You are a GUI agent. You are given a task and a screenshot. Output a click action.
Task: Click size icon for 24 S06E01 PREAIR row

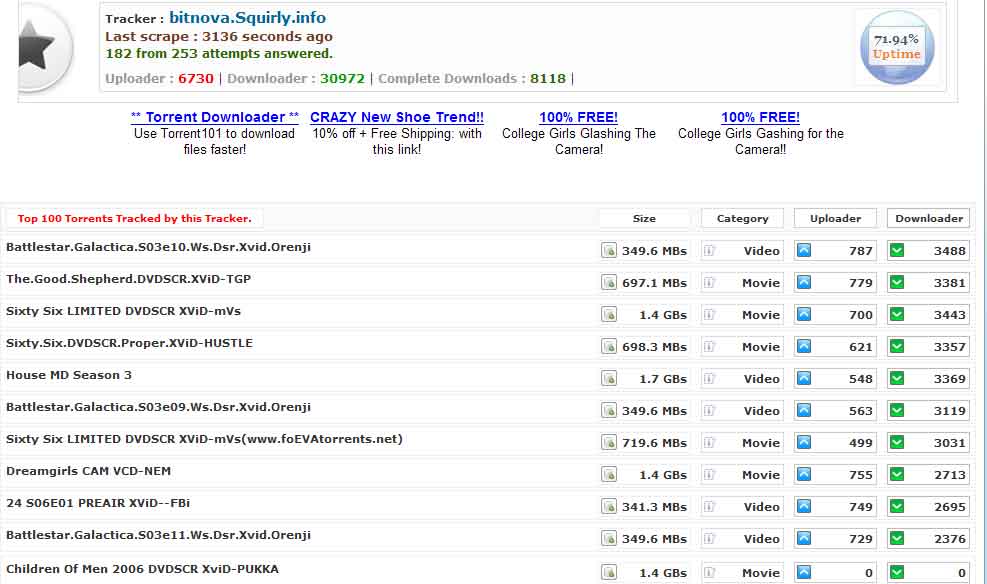609,507
